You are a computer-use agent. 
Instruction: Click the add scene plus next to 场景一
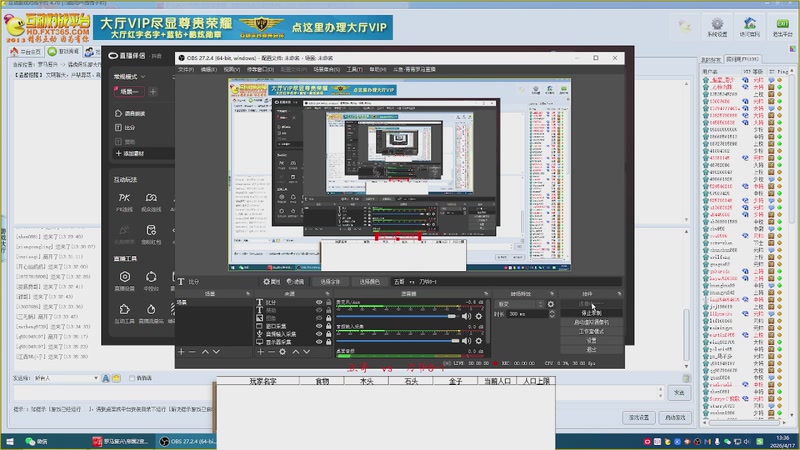[x=153, y=92]
